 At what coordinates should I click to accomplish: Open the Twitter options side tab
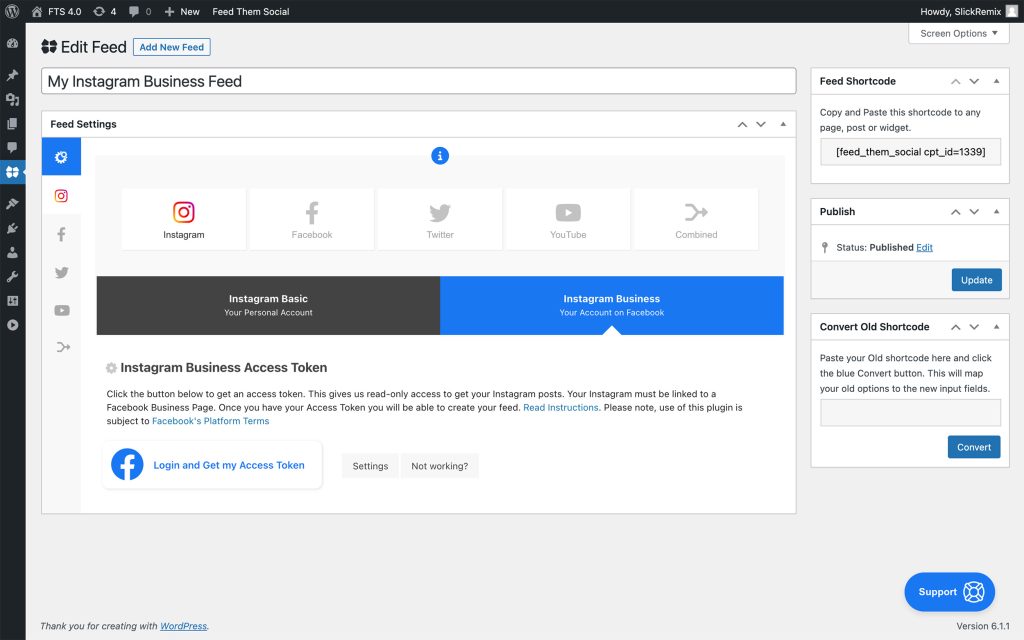[x=61, y=272]
